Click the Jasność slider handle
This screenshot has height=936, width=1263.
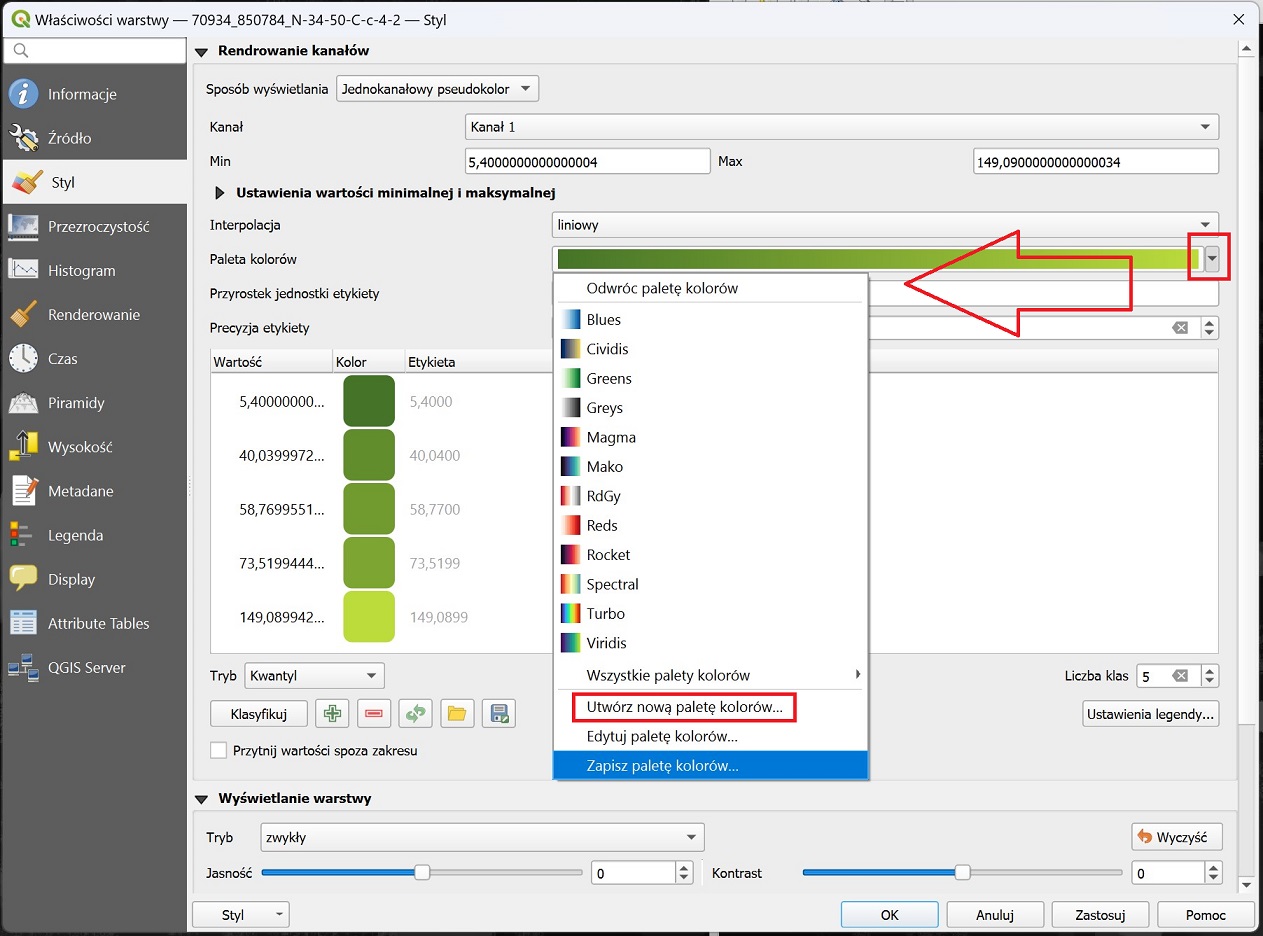point(422,872)
